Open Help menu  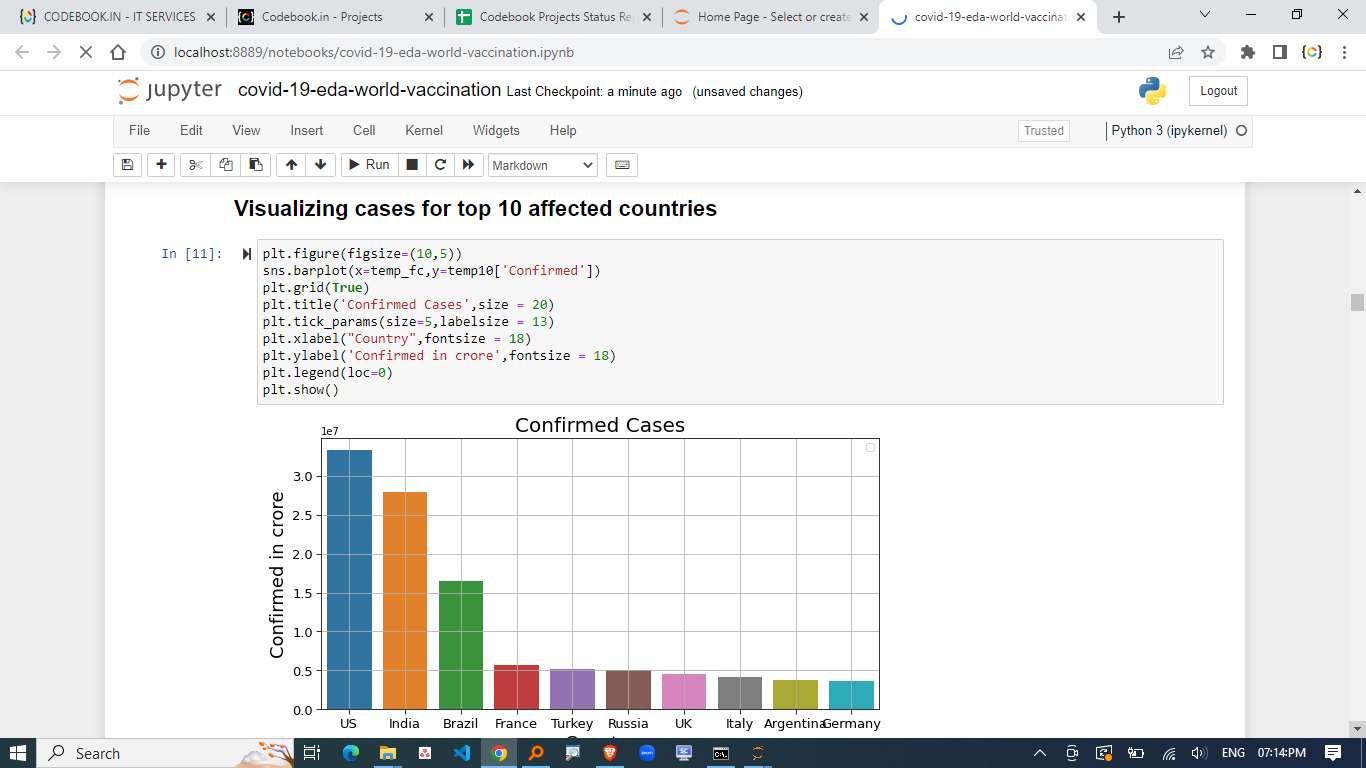coord(563,130)
